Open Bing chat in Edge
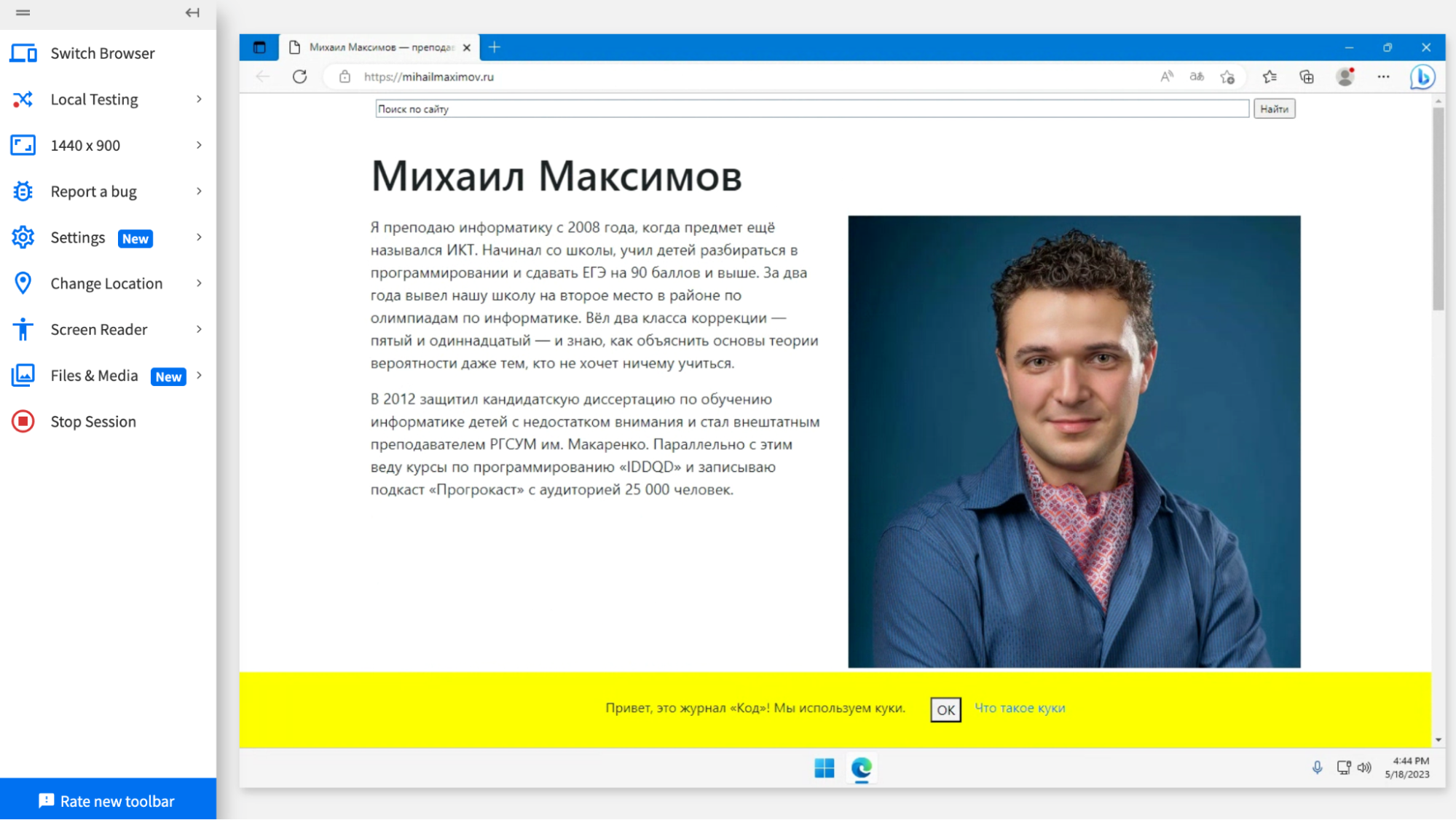 click(x=1423, y=76)
